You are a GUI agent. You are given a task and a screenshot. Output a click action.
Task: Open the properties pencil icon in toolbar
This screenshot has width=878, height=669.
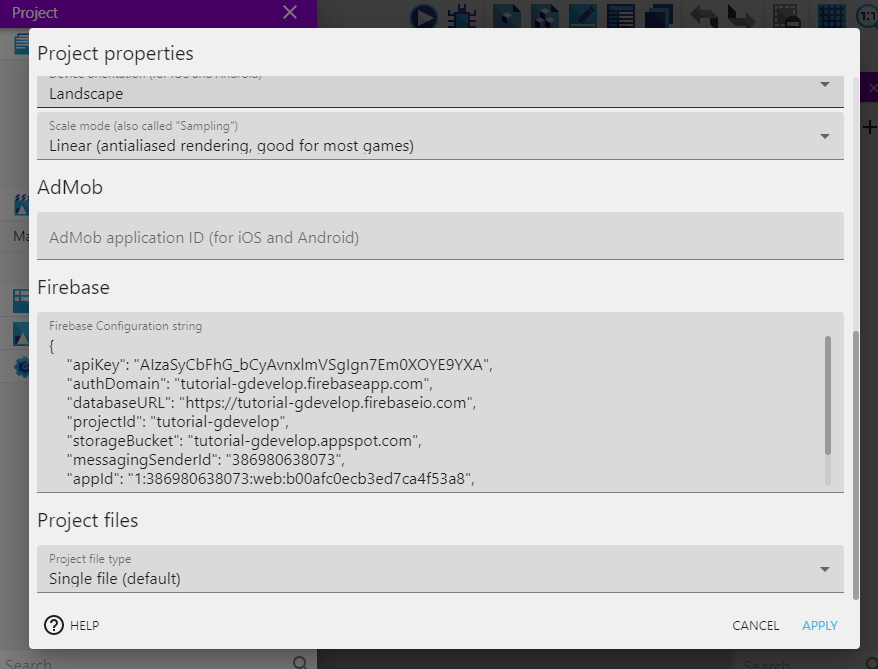click(x=583, y=16)
